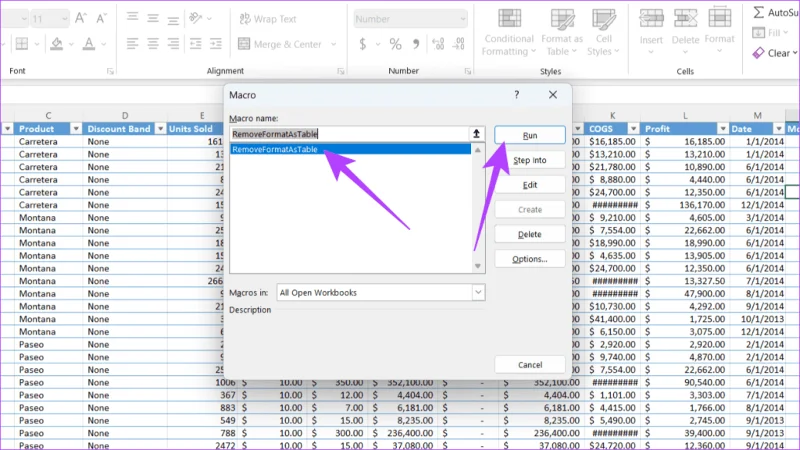Click the Macro dialog help question mark

(517, 94)
